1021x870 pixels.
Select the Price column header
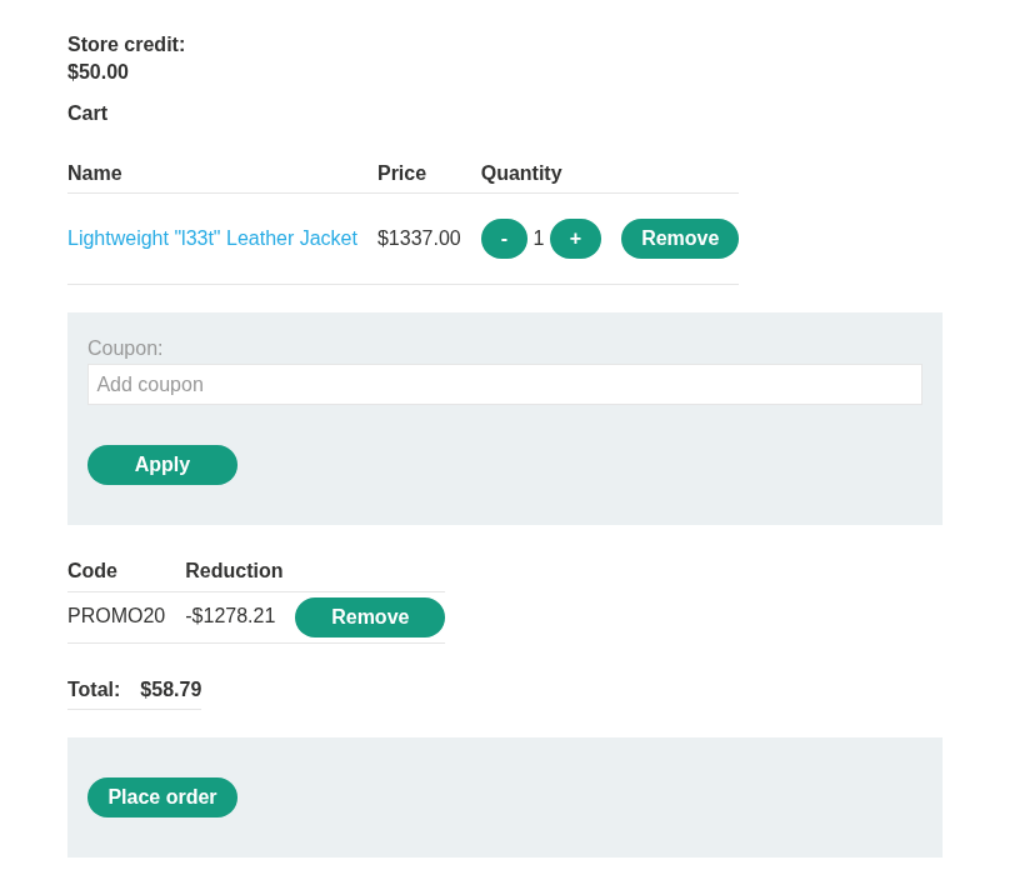[401, 173]
